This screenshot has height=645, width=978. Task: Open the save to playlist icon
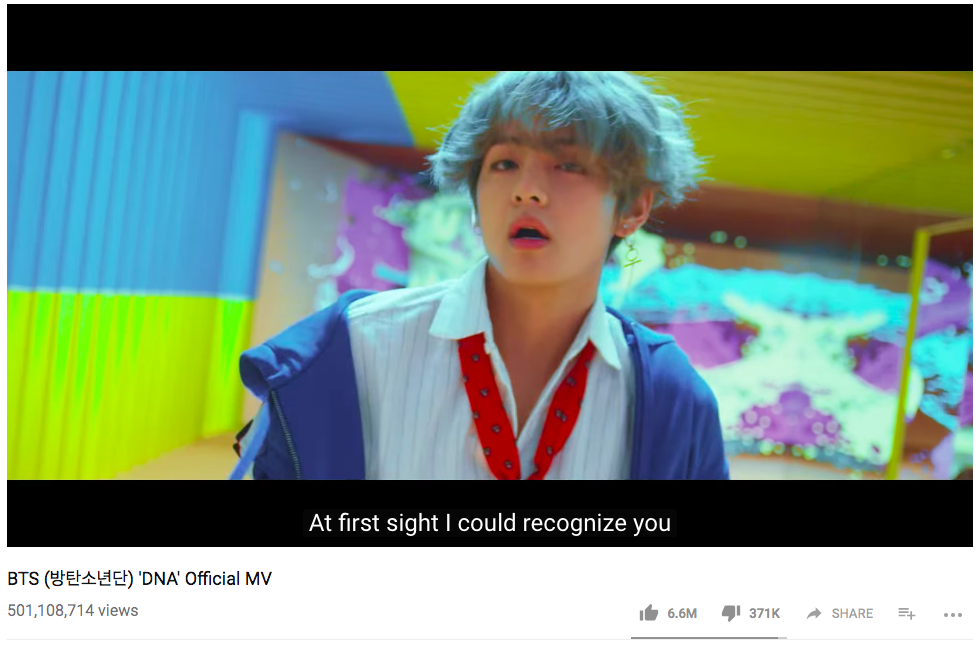tap(906, 614)
